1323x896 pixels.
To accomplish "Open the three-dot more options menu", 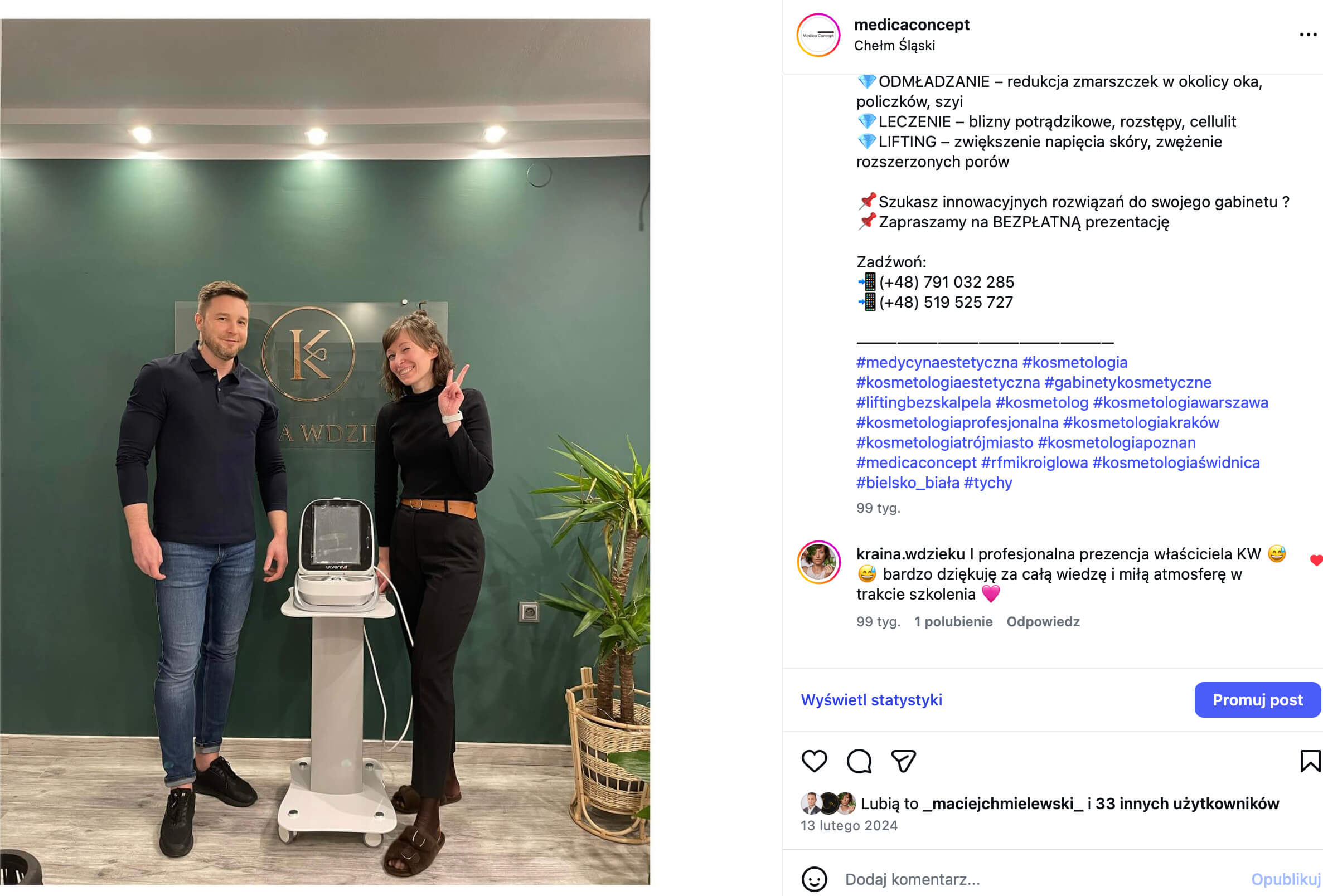I will point(1308,35).
